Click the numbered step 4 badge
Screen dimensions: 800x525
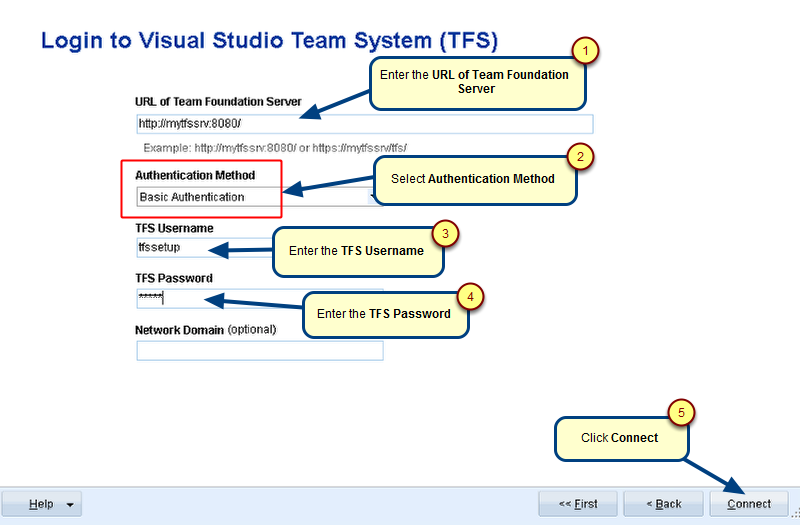tap(470, 296)
